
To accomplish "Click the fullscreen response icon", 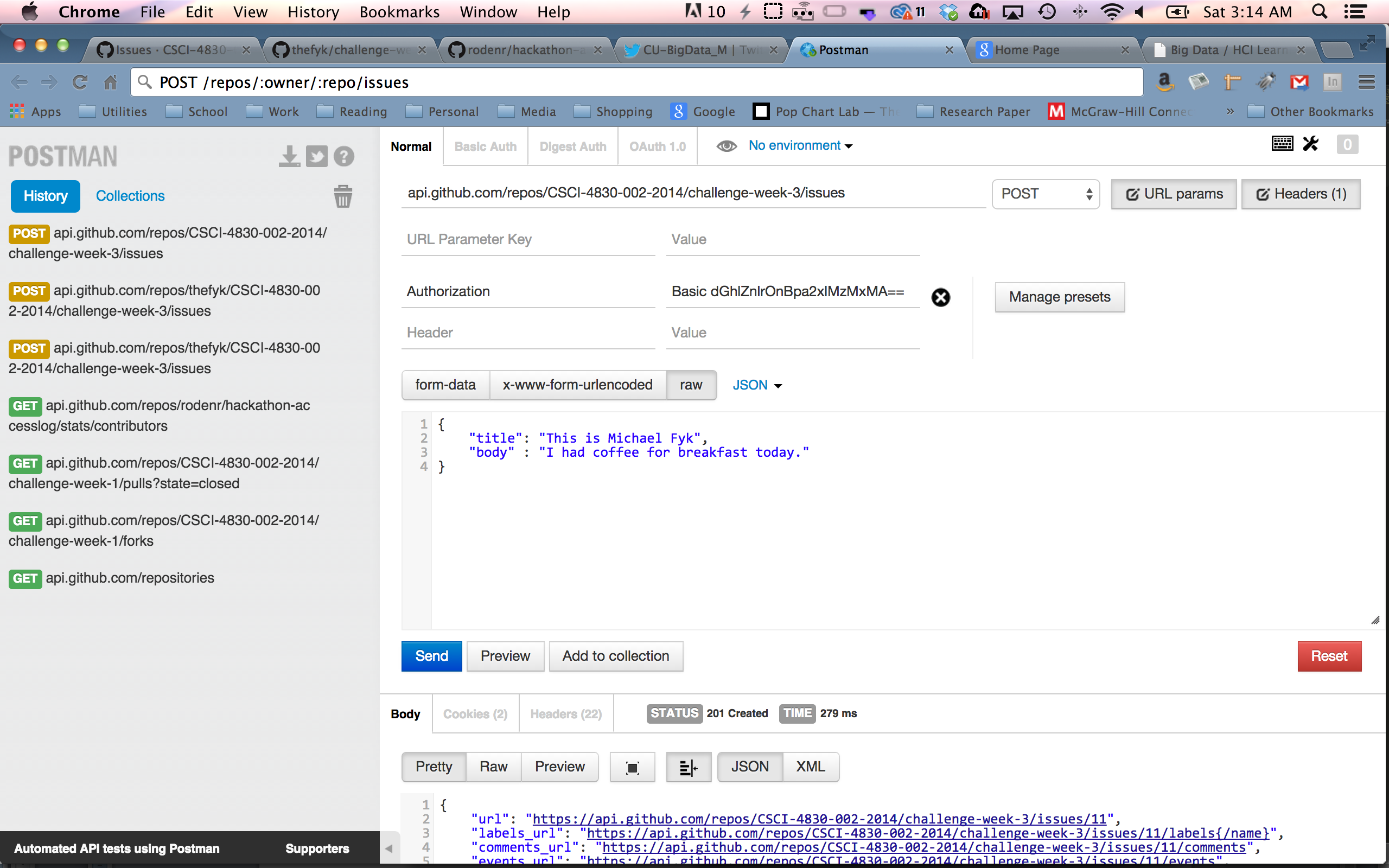I will pos(633,767).
